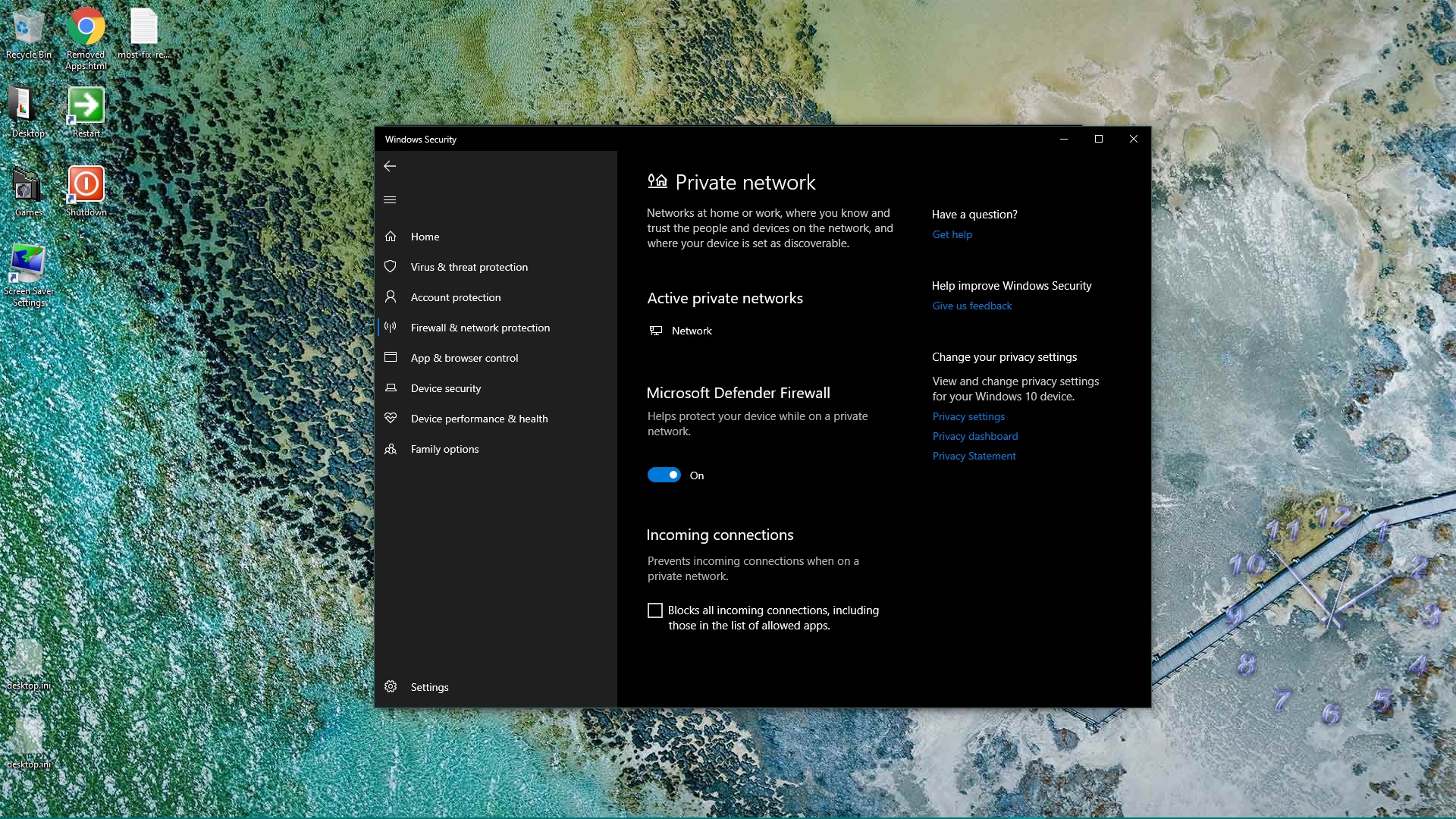
Task: Open App & browser control section
Action: tap(497, 358)
